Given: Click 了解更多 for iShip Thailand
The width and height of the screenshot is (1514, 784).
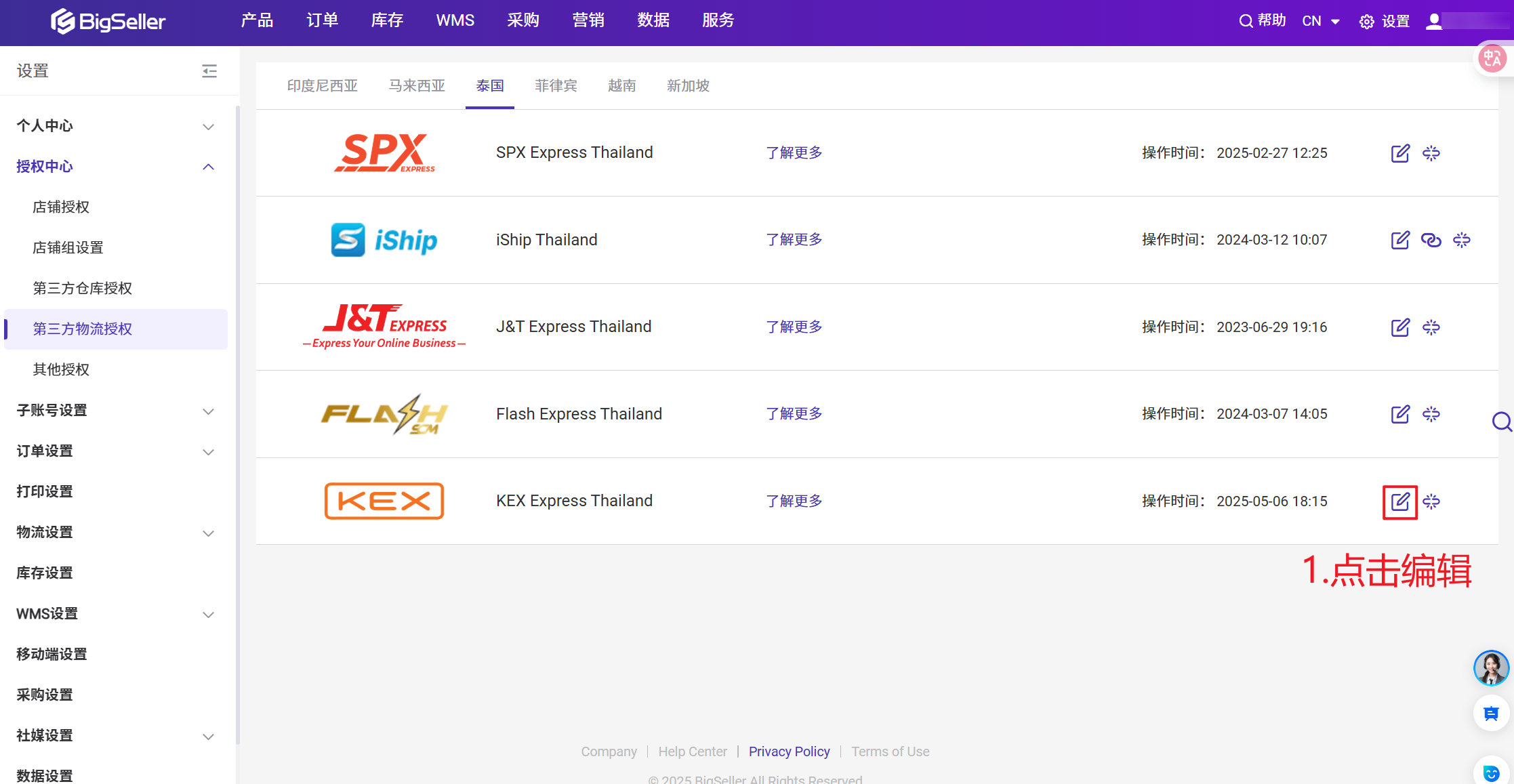Looking at the screenshot, I should click(794, 240).
